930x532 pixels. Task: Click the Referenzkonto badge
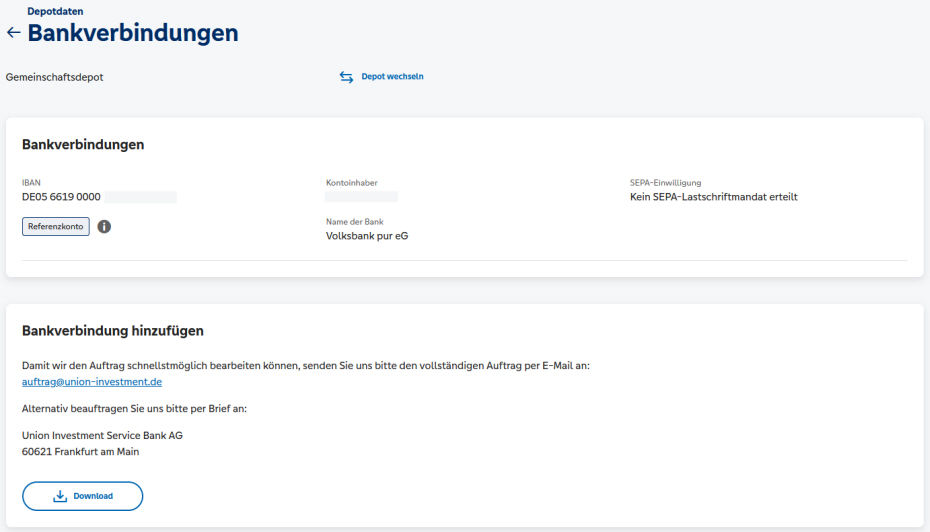(56, 227)
